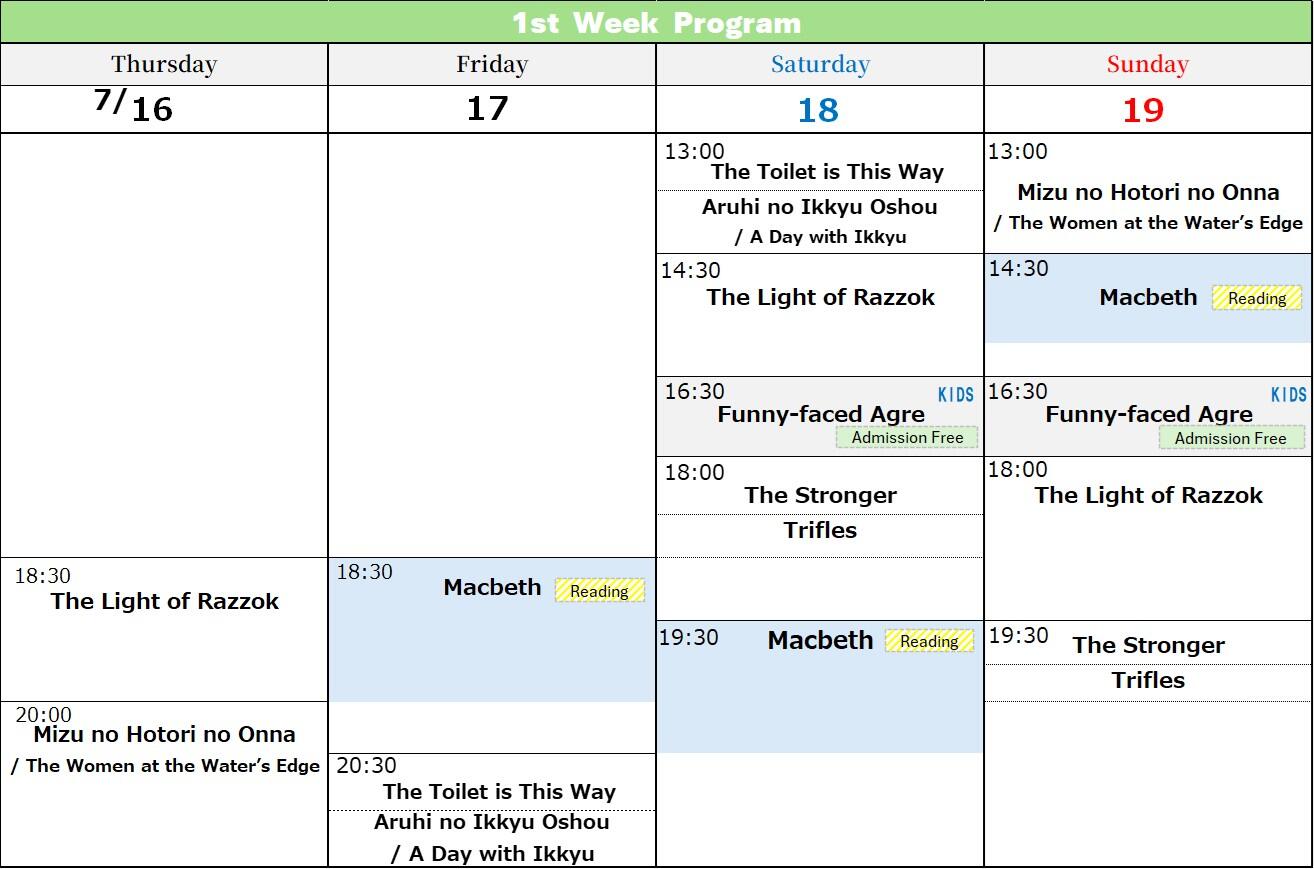The height and width of the screenshot is (869, 1314).
Task: Click Sunday's Admission Free badge
Action: (x=1231, y=438)
